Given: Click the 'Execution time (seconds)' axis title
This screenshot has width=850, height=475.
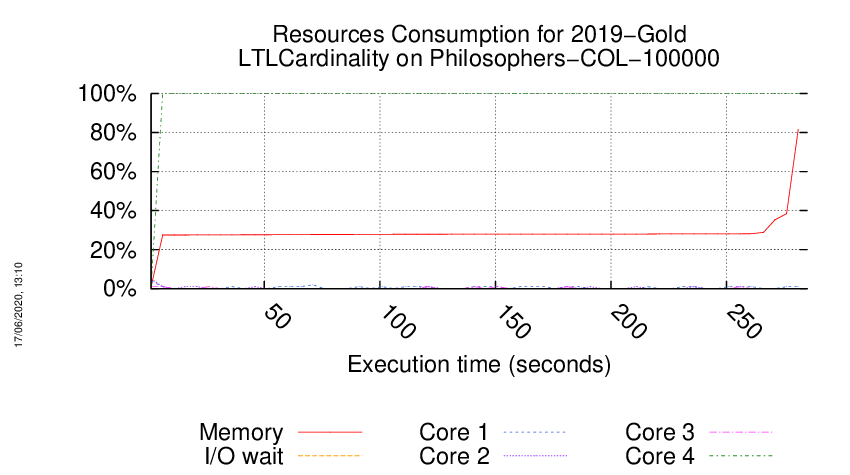Looking at the screenshot, I should tap(479, 364).
